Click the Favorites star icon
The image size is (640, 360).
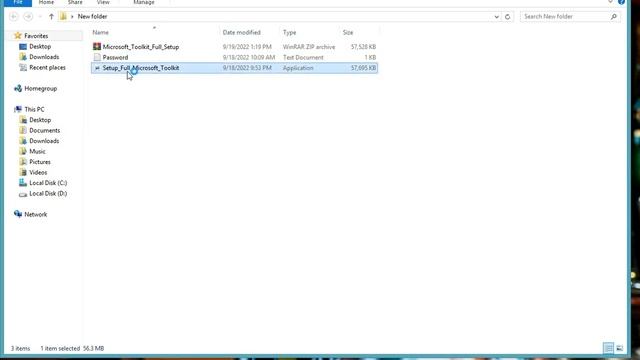click(x=18, y=36)
